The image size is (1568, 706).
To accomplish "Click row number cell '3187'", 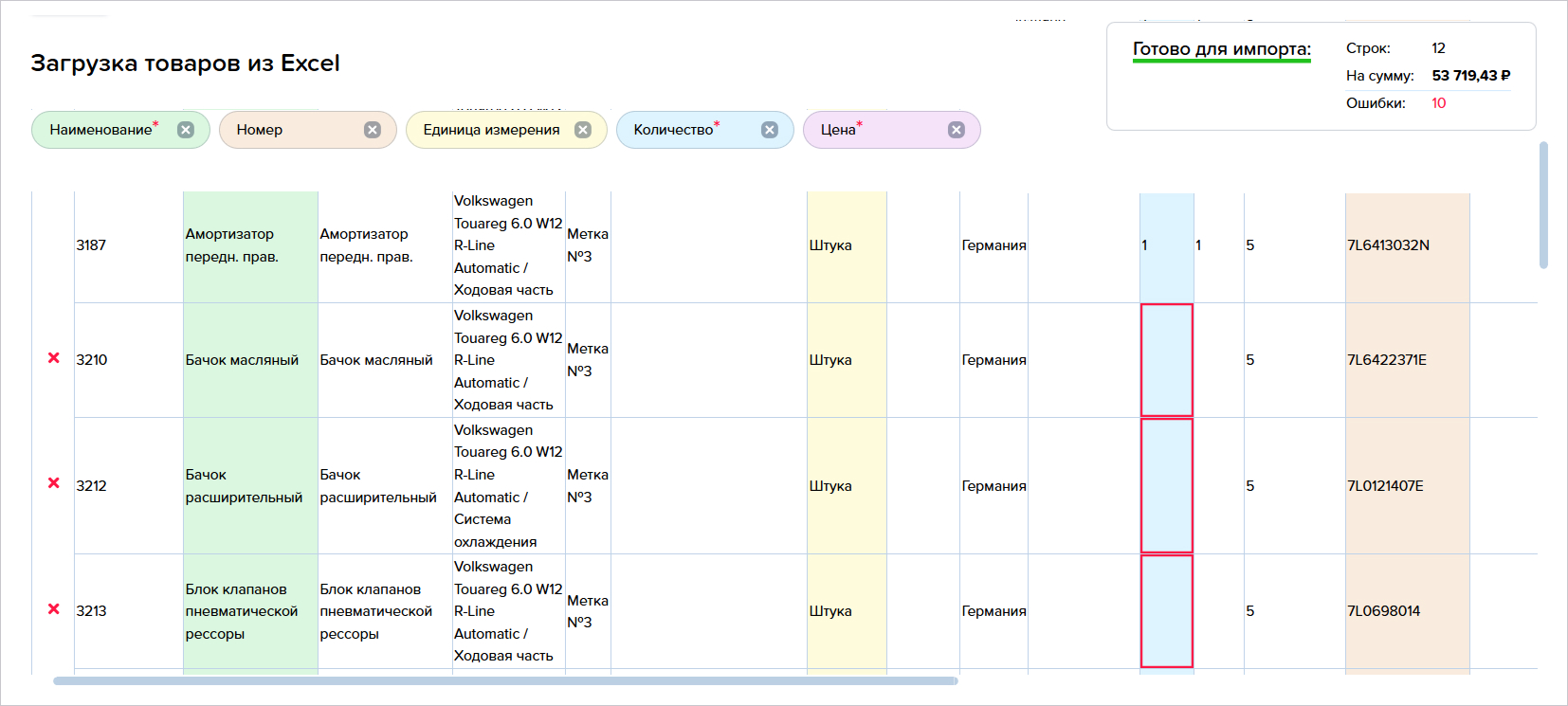I will click(129, 245).
